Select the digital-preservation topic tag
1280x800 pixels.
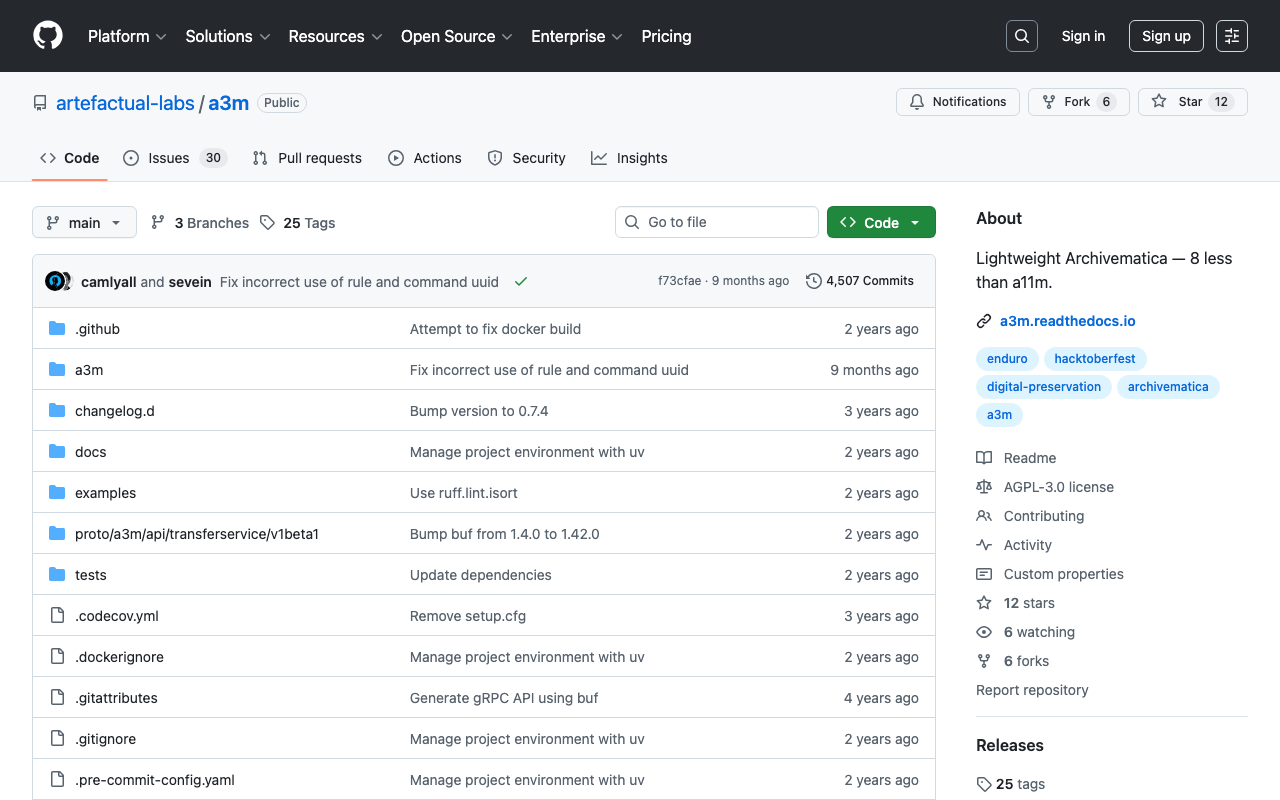point(1043,387)
